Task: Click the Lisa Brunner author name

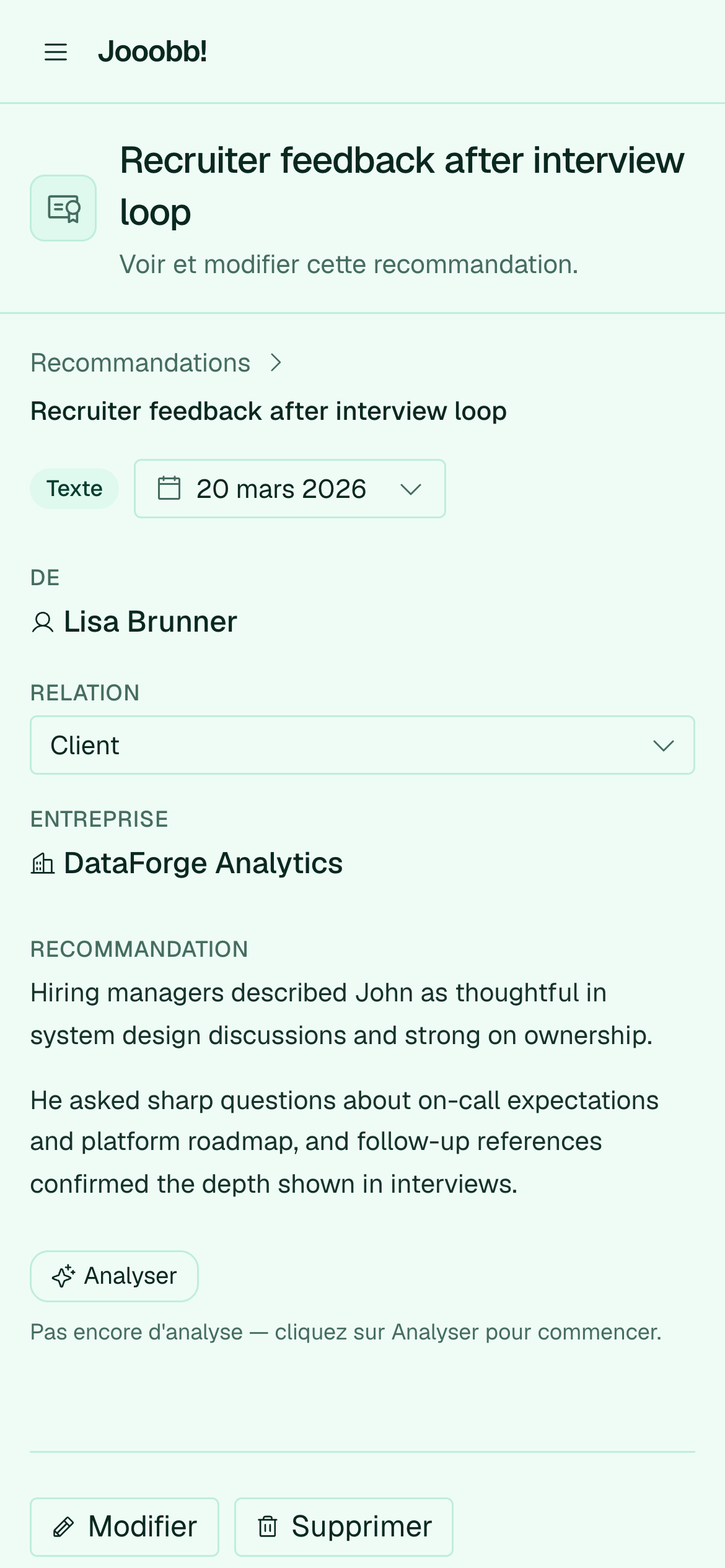Action: [151, 622]
